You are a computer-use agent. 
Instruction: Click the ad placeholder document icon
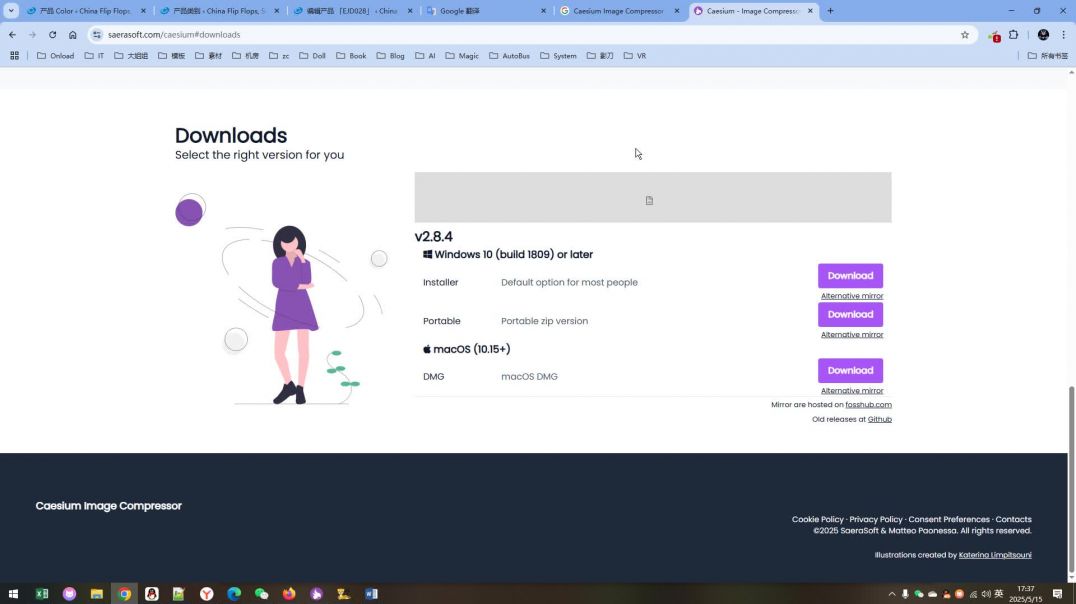(x=649, y=200)
